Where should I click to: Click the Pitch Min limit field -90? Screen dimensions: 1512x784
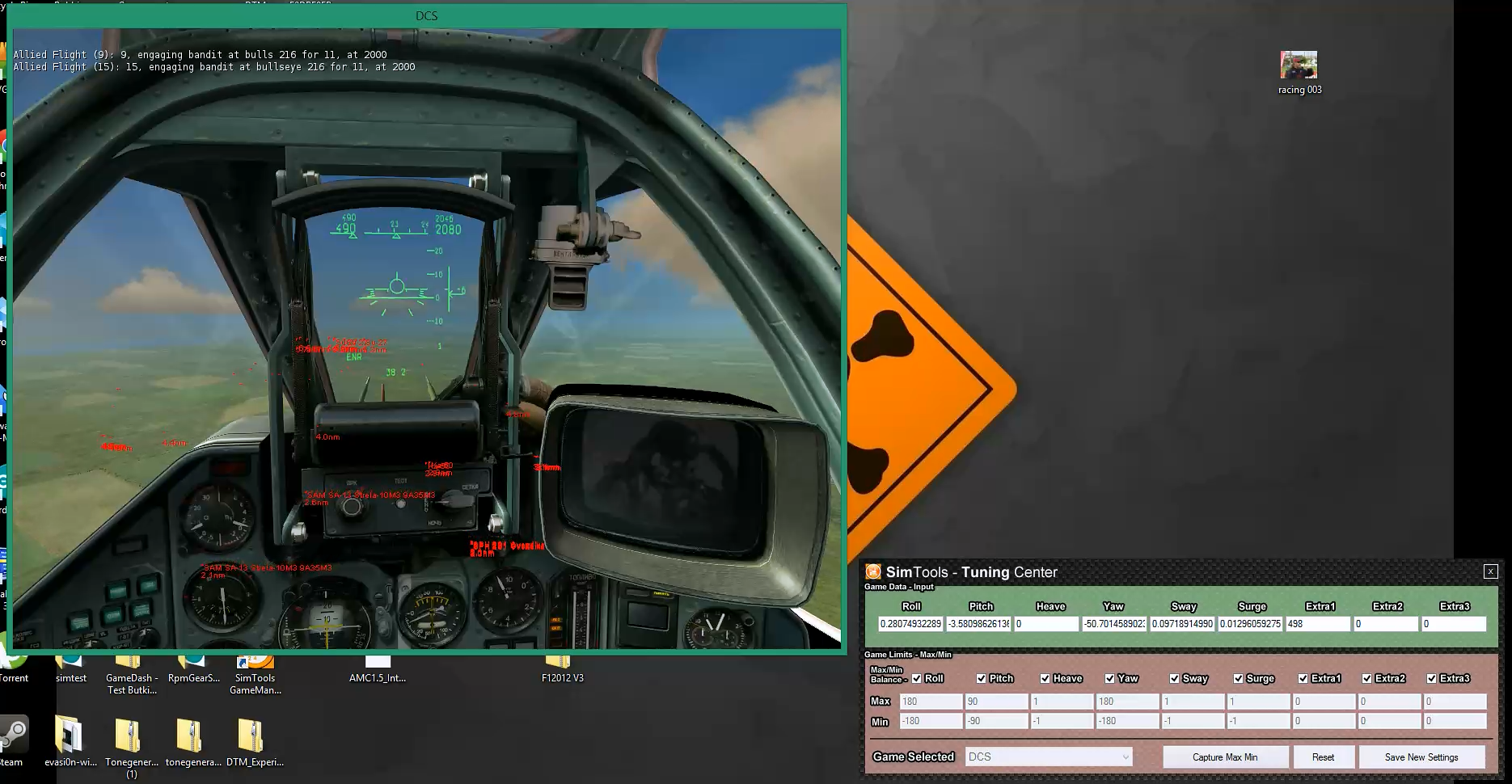[x=996, y=721]
